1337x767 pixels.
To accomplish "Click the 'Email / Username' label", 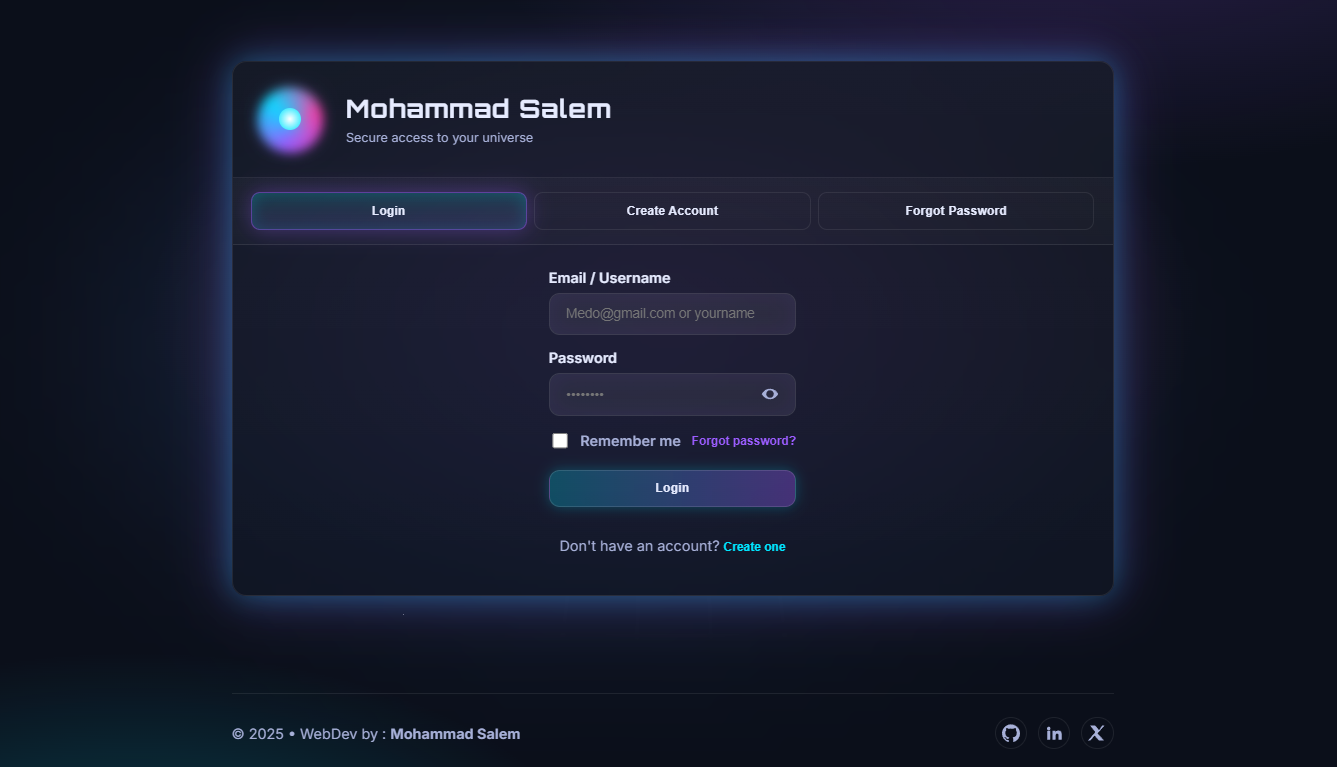I will point(609,278).
